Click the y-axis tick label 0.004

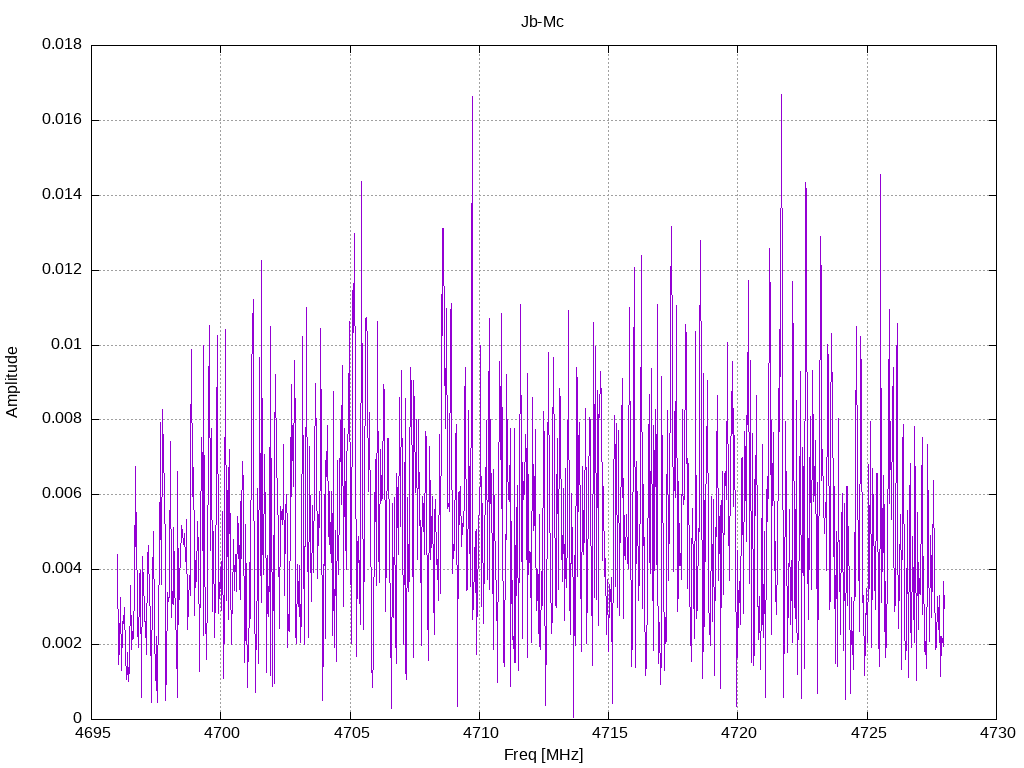[x=62, y=568]
